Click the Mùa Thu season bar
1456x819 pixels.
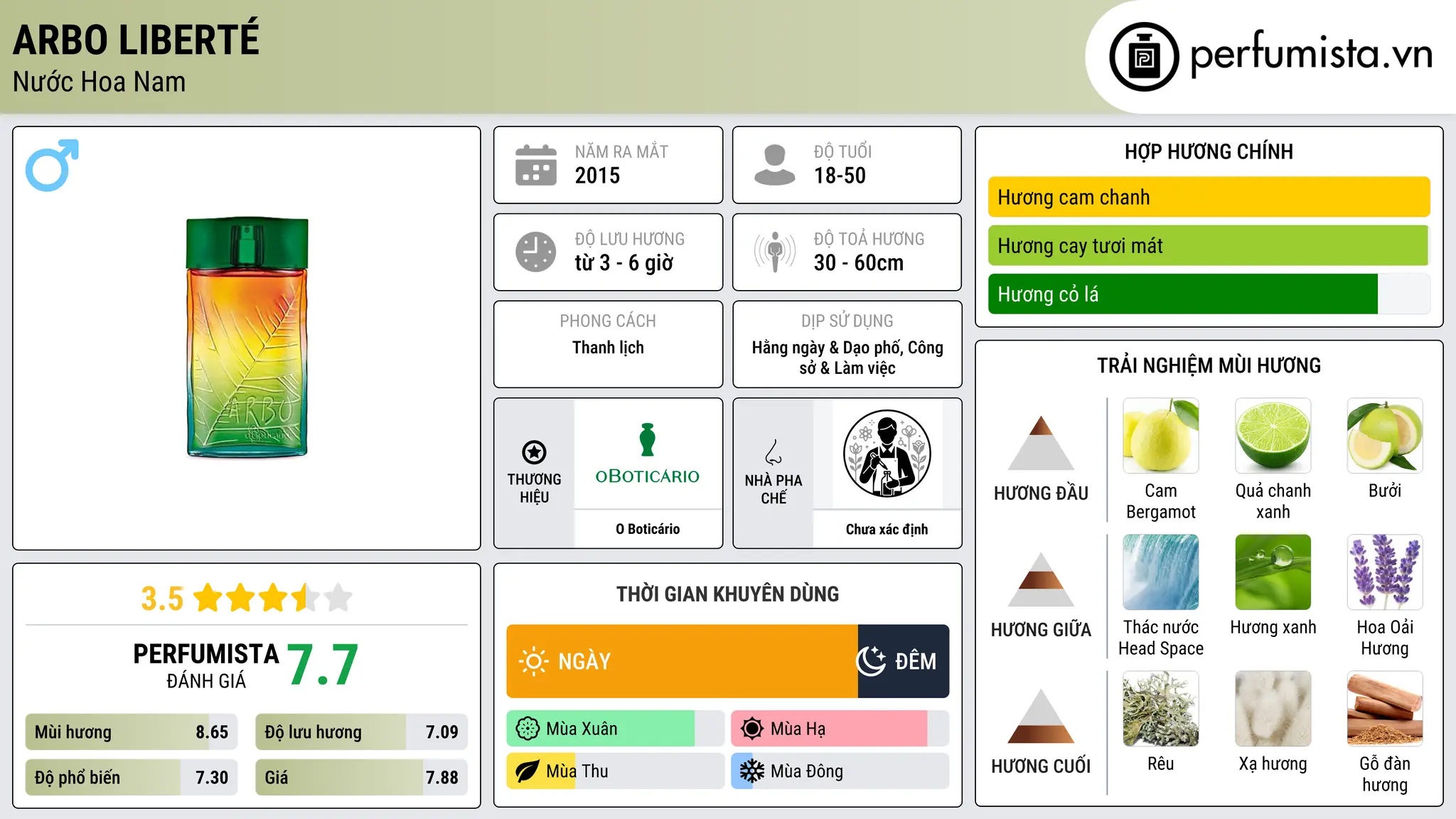[x=616, y=771]
